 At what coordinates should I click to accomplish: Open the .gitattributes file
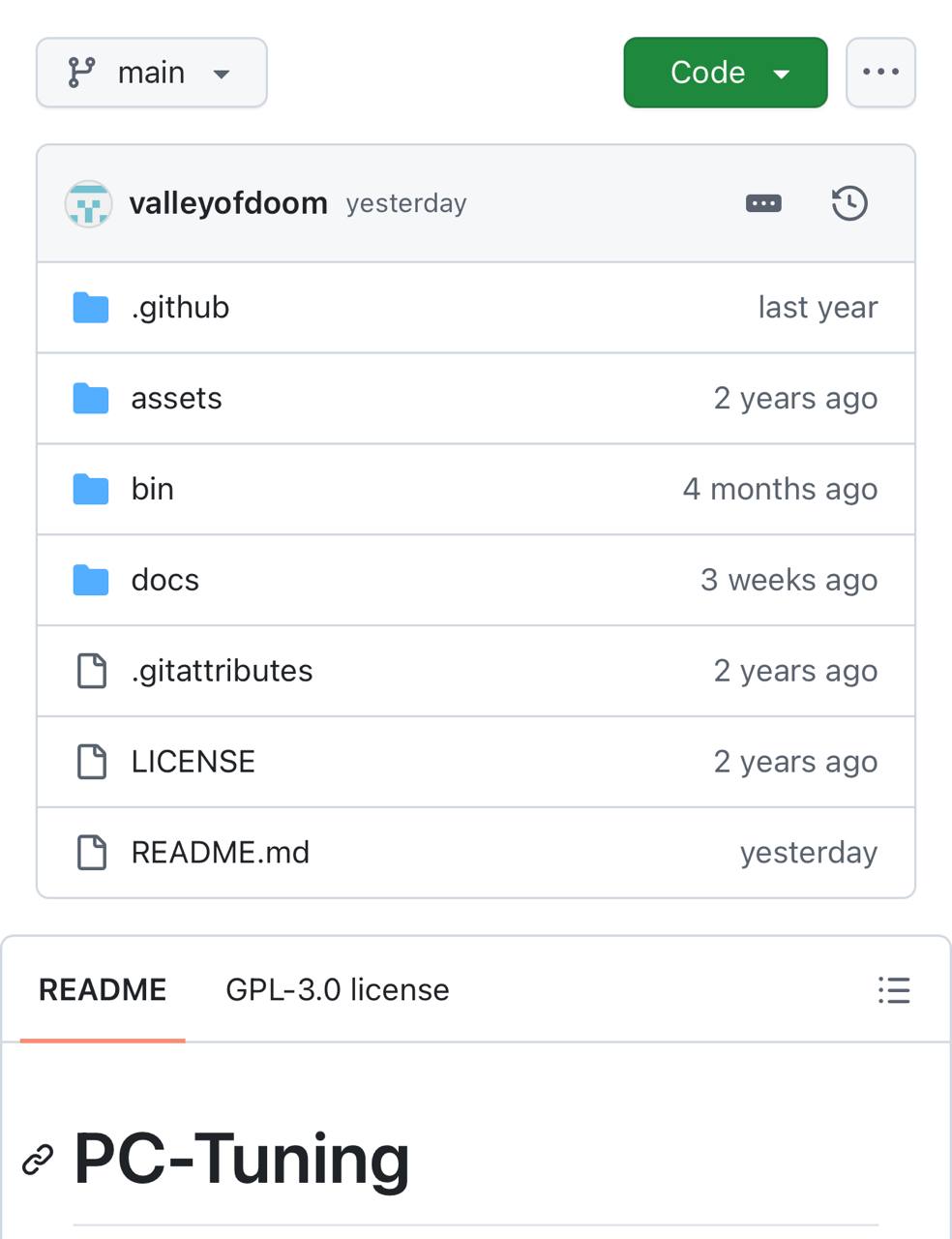tap(223, 671)
